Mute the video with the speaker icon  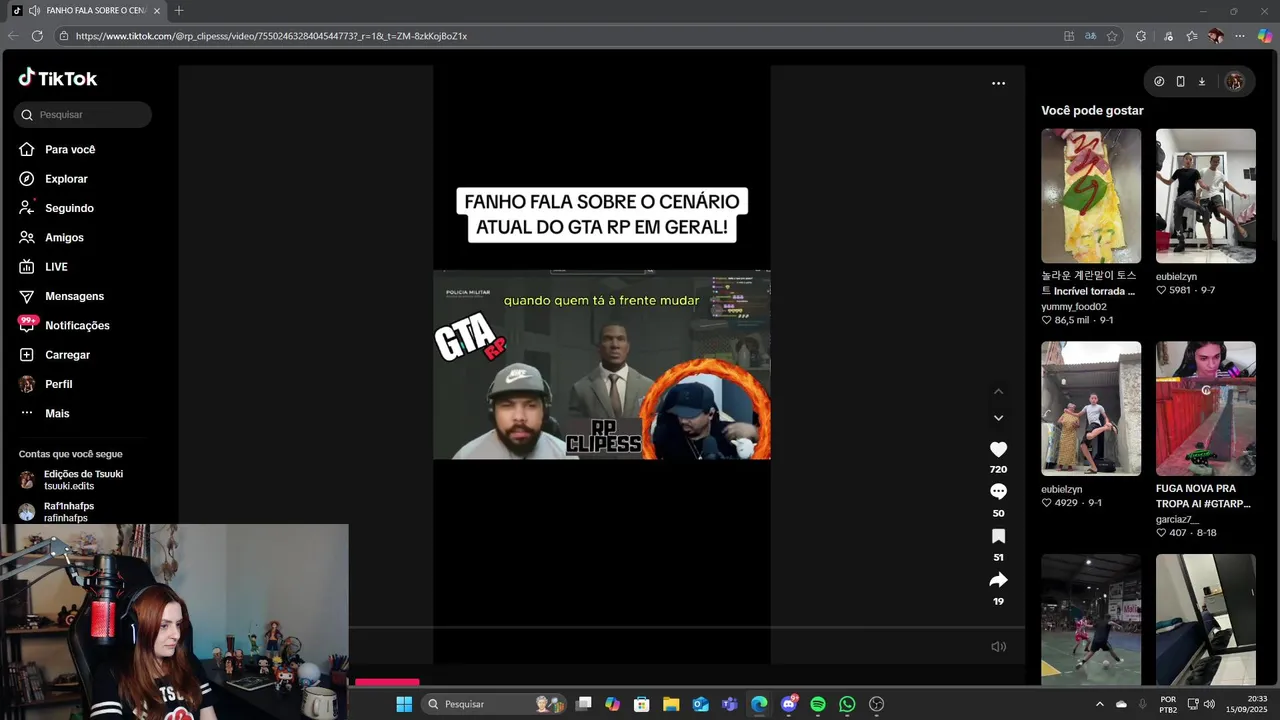[998, 647]
